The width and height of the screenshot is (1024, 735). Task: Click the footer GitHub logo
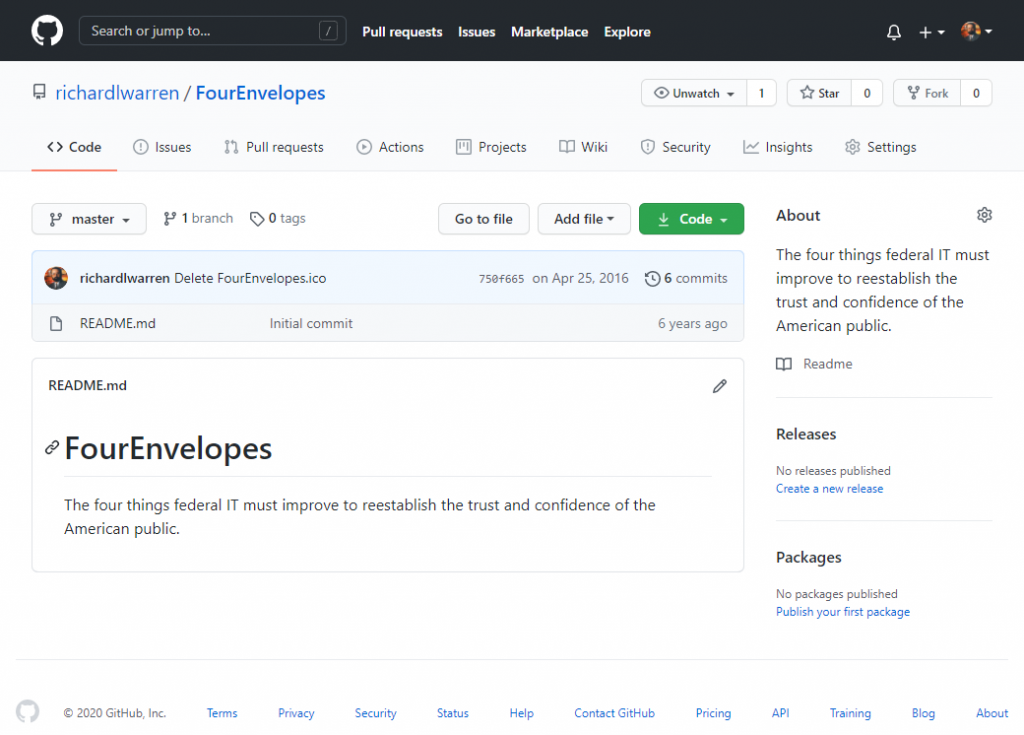coord(28,712)
